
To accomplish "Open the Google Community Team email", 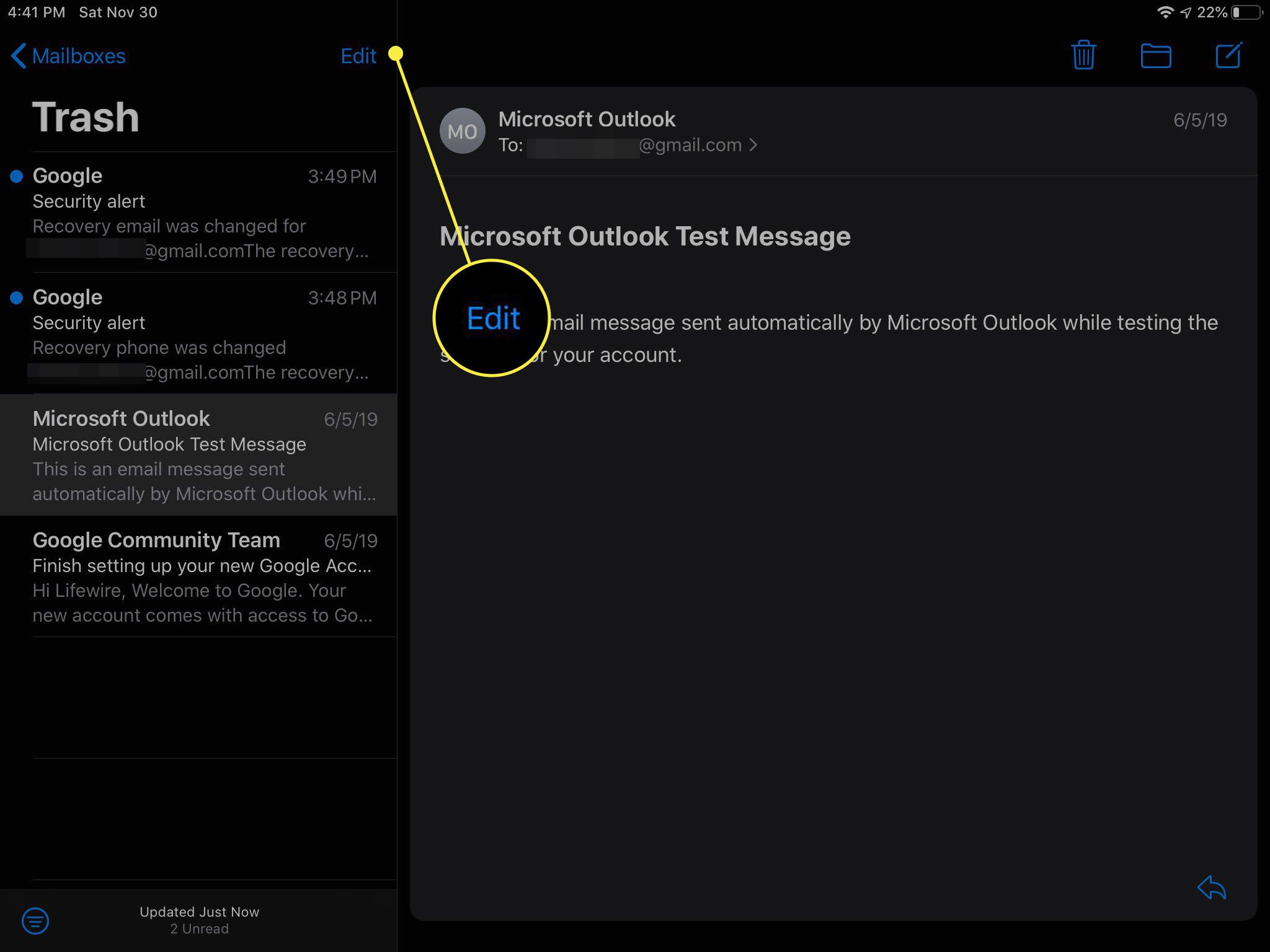I will click(198, 576).
